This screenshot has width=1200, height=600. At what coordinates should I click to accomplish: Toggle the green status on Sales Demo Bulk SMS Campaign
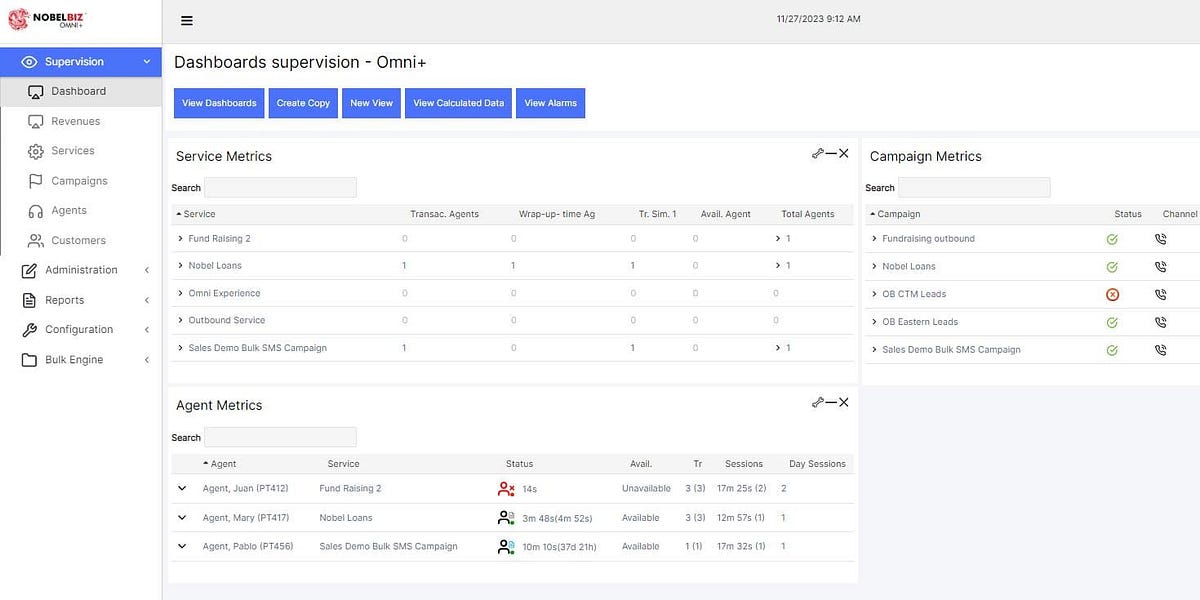(x=1111, y=350)
